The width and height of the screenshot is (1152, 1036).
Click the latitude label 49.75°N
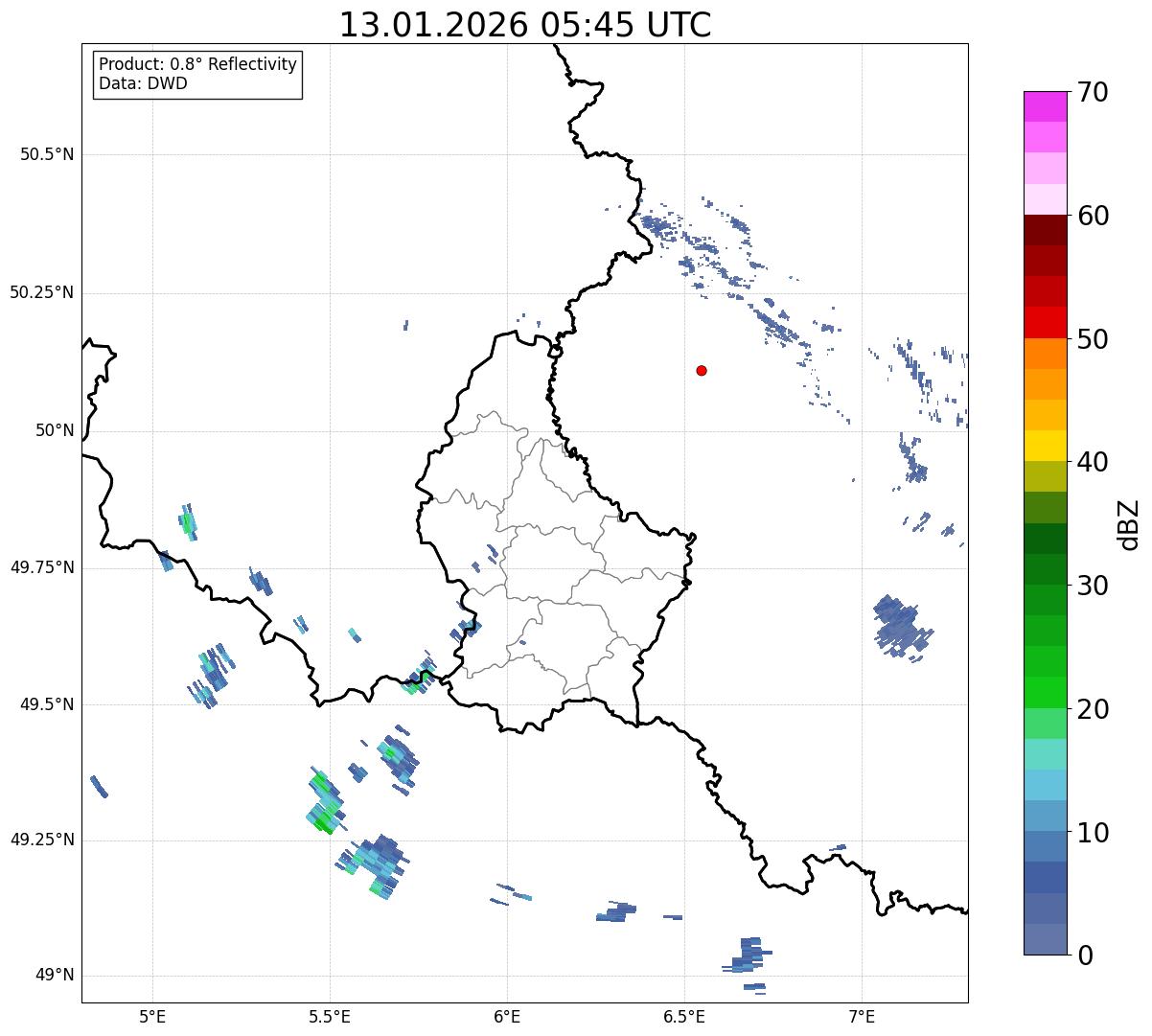pos(42,567)
